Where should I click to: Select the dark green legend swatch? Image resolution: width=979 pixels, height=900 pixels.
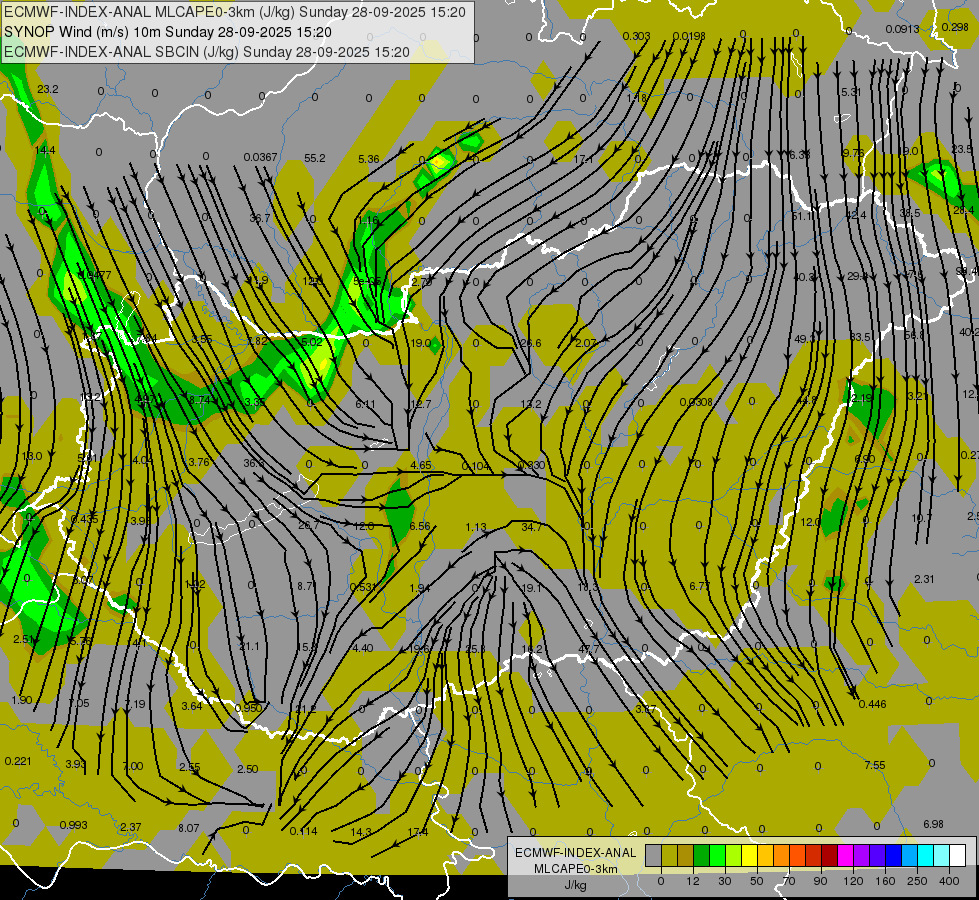[x=701, y=855]
